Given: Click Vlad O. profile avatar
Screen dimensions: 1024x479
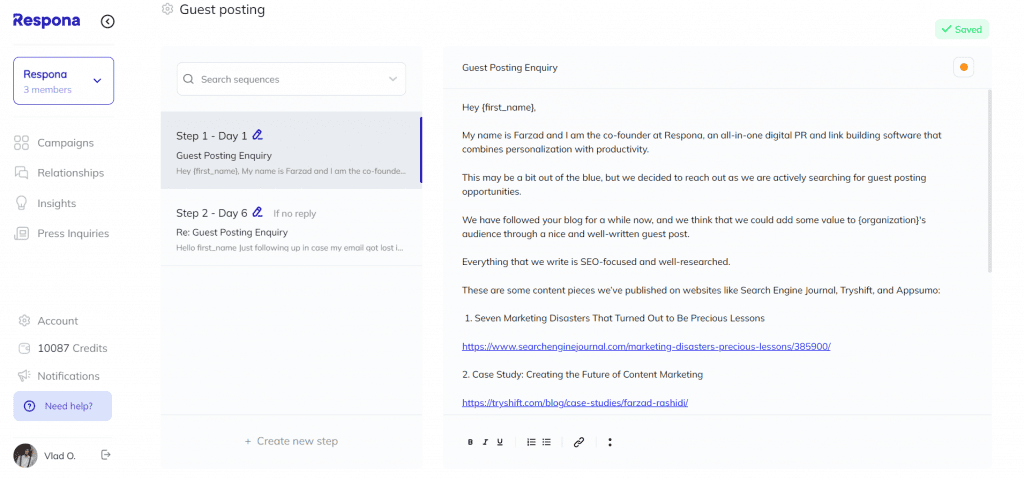Looking at the screenshot, I should coord(25,455).
